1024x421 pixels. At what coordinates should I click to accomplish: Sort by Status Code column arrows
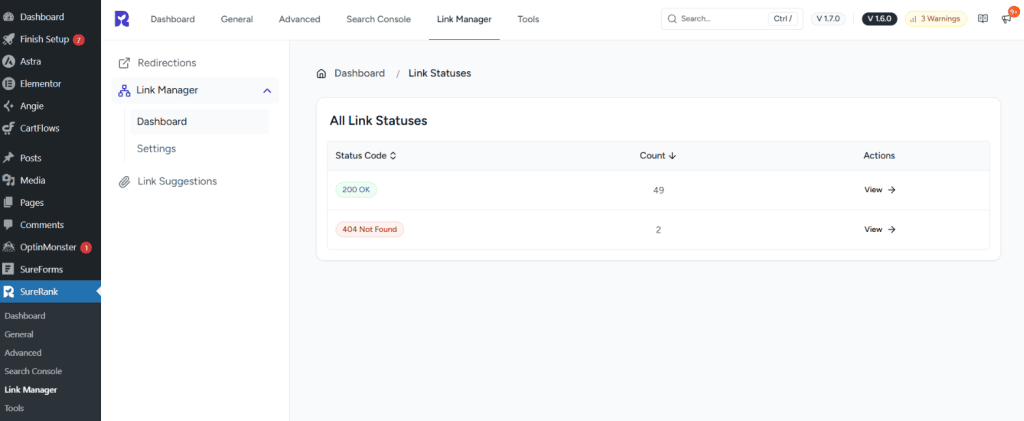click(393, 156)
